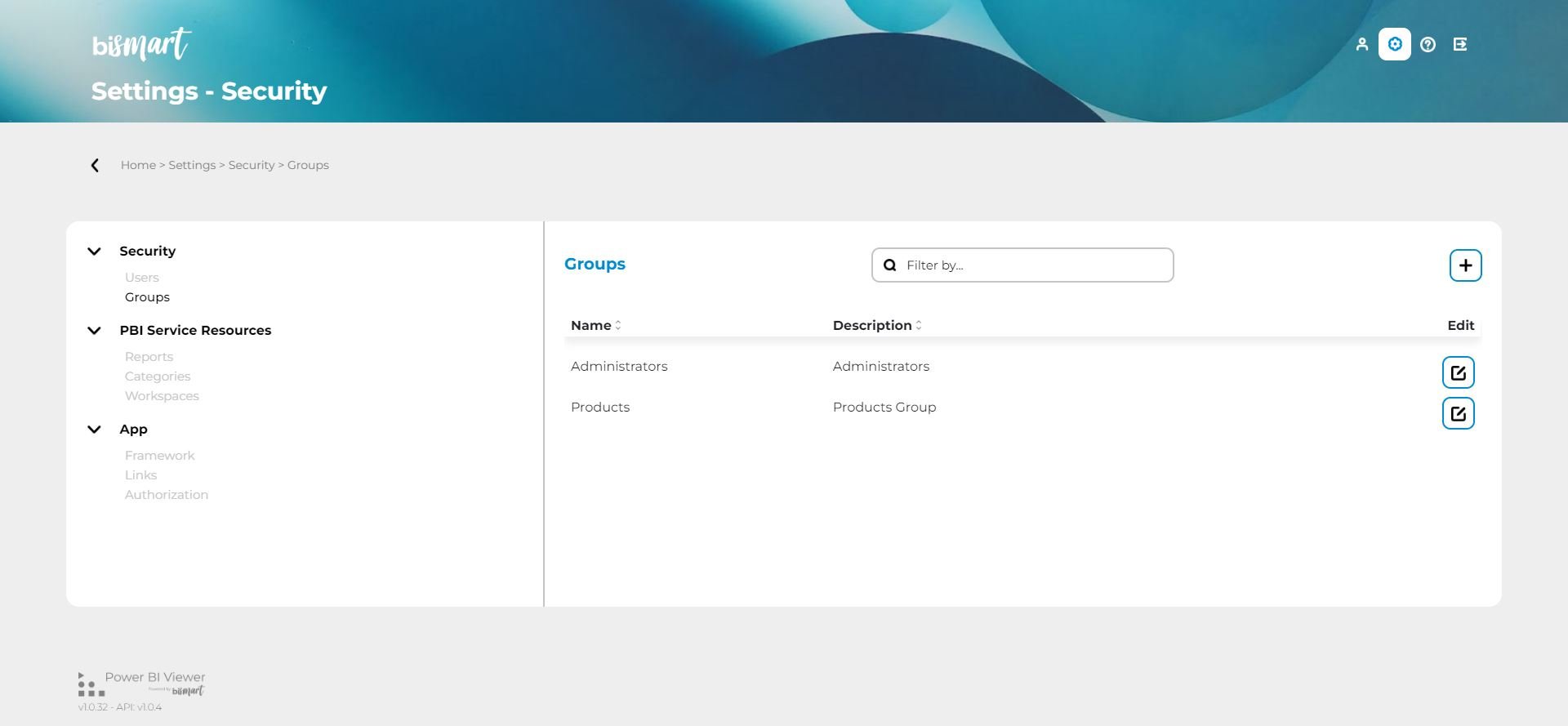Edit the Products group

click(x=1458, y=413)
